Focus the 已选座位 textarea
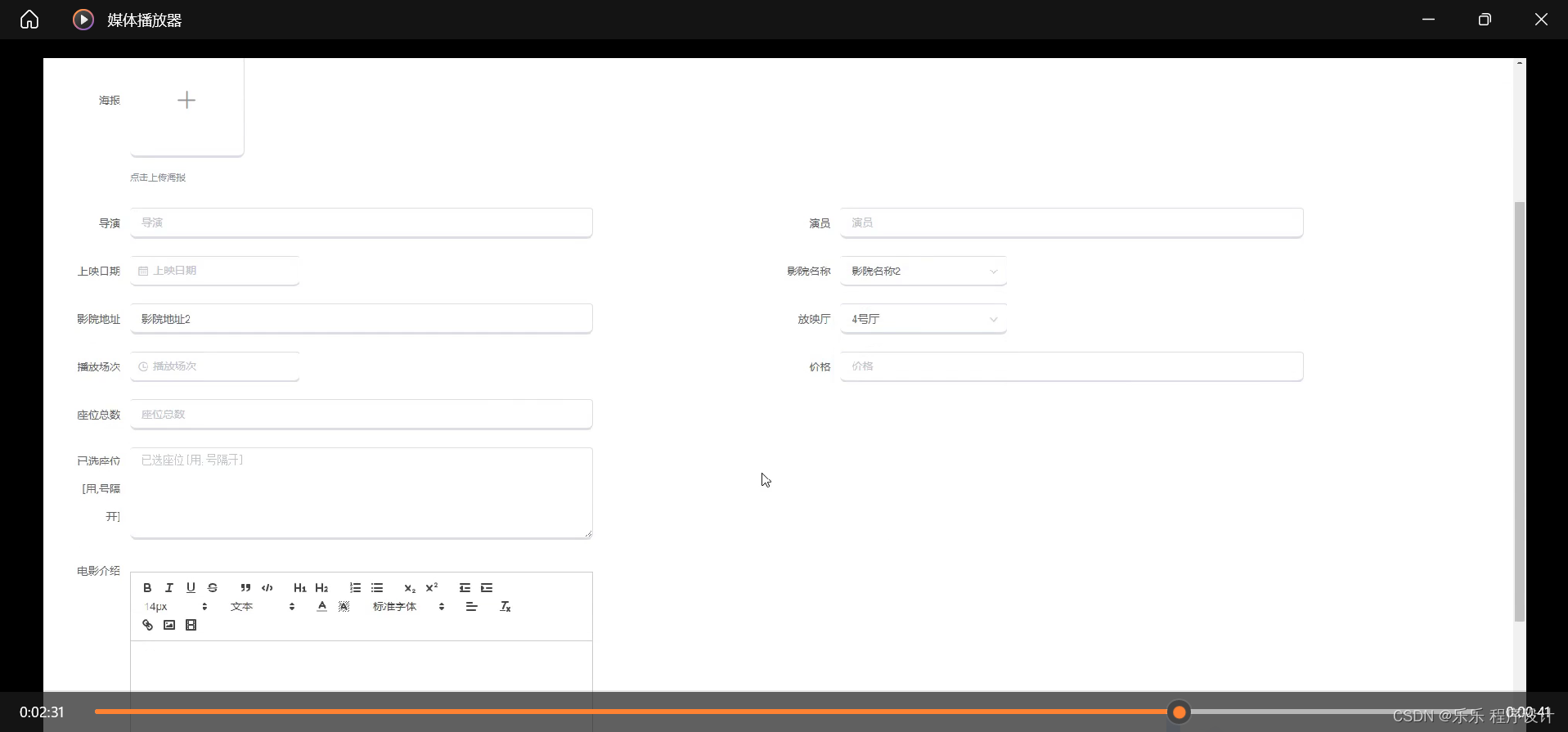 tap(362, 493)
